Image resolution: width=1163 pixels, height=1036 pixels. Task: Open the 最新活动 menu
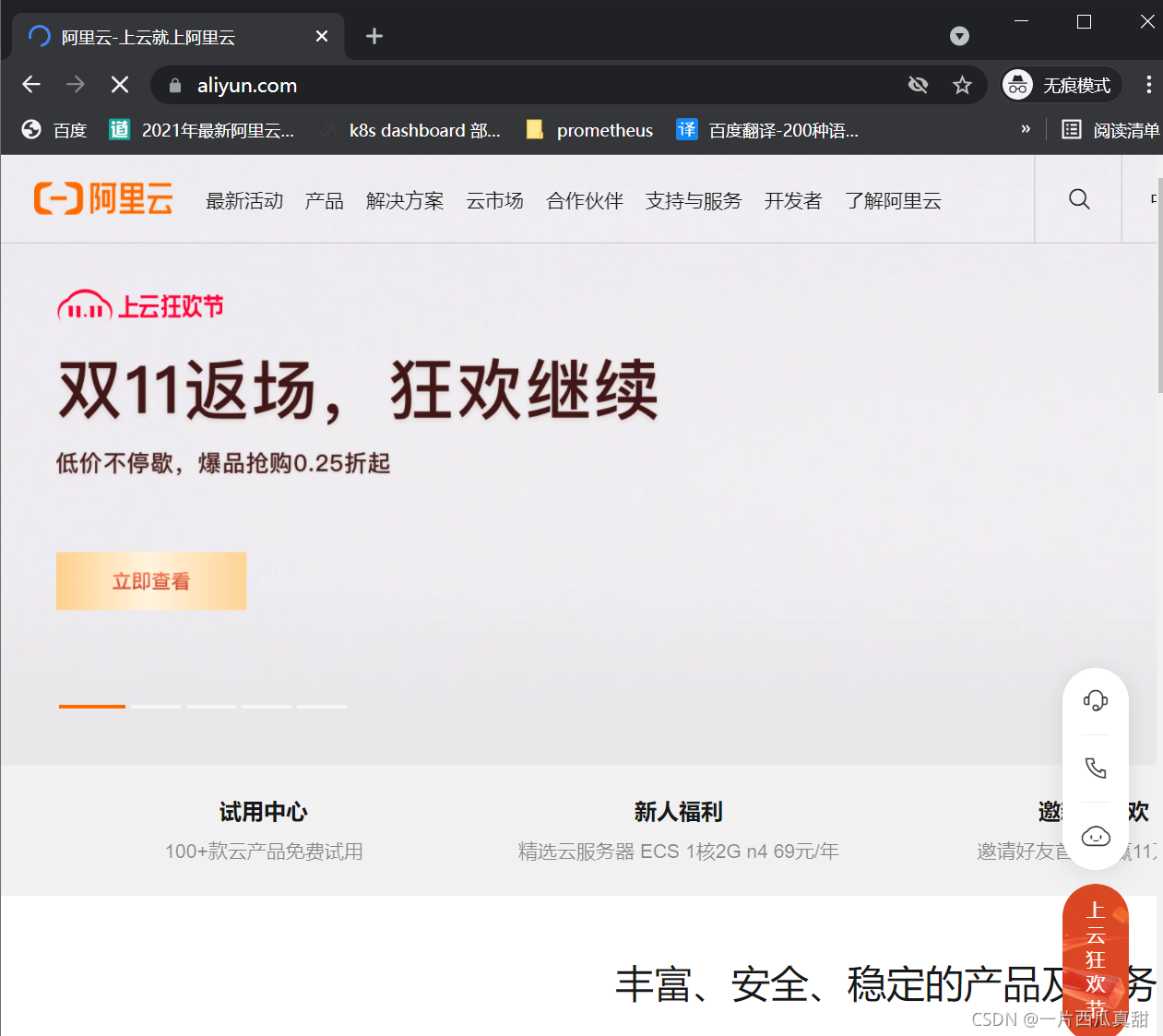[x=244, y=200]
